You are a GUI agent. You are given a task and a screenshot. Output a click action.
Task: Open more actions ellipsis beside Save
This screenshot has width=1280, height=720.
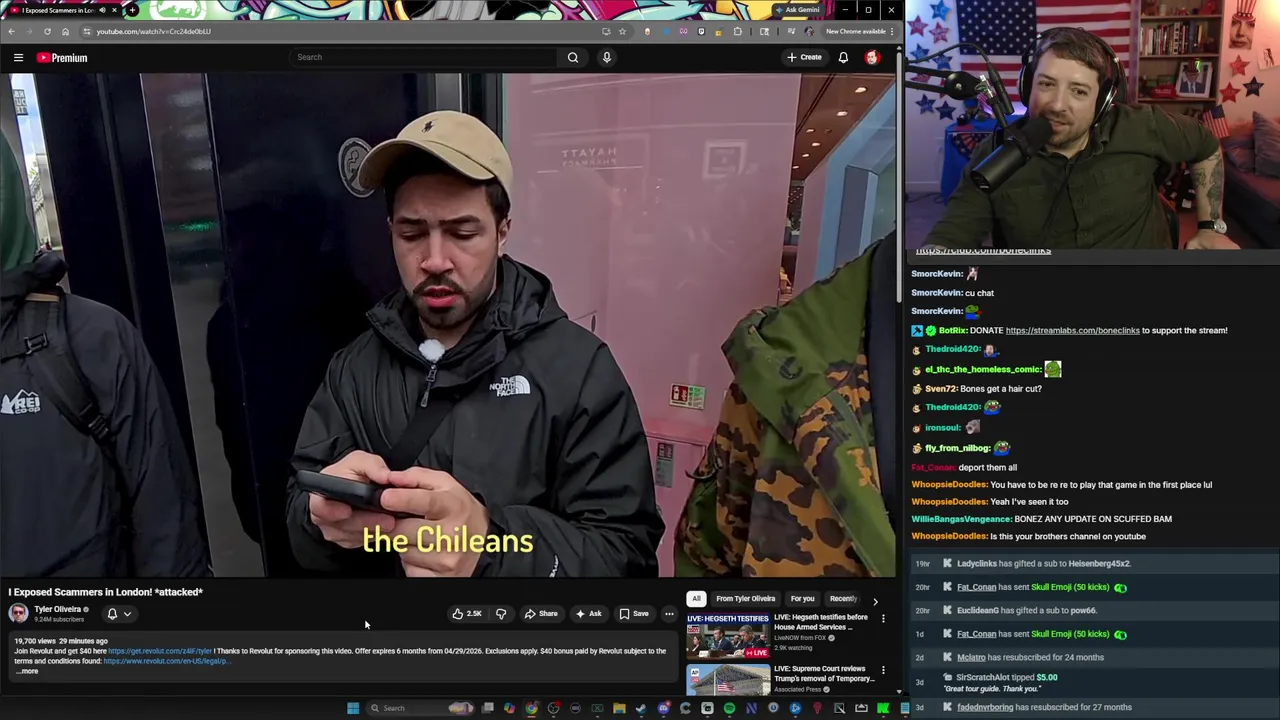(669, 614)
